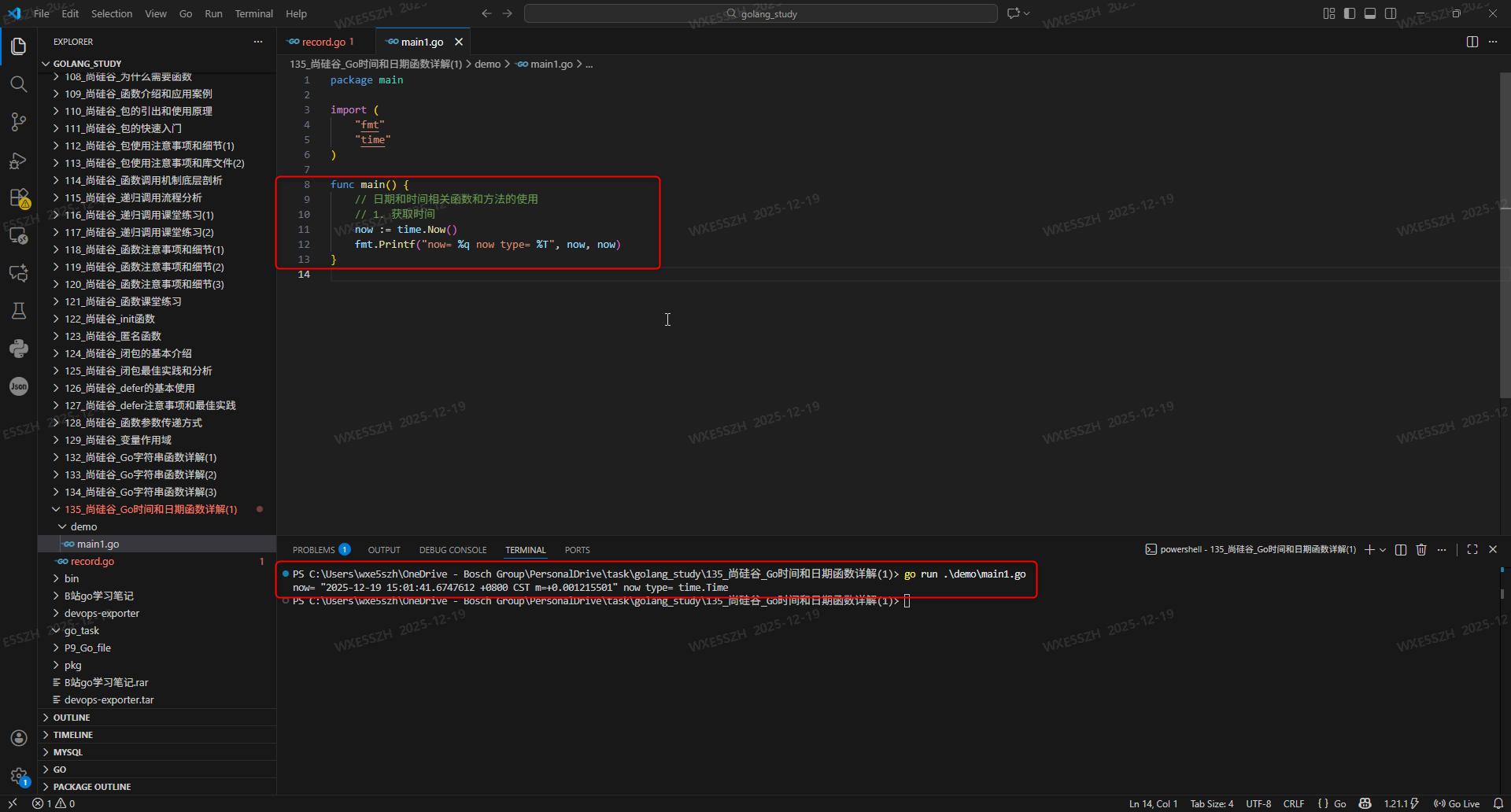Toggle the primary side bar
1511x812 pixels.
tap(1350, 13)
